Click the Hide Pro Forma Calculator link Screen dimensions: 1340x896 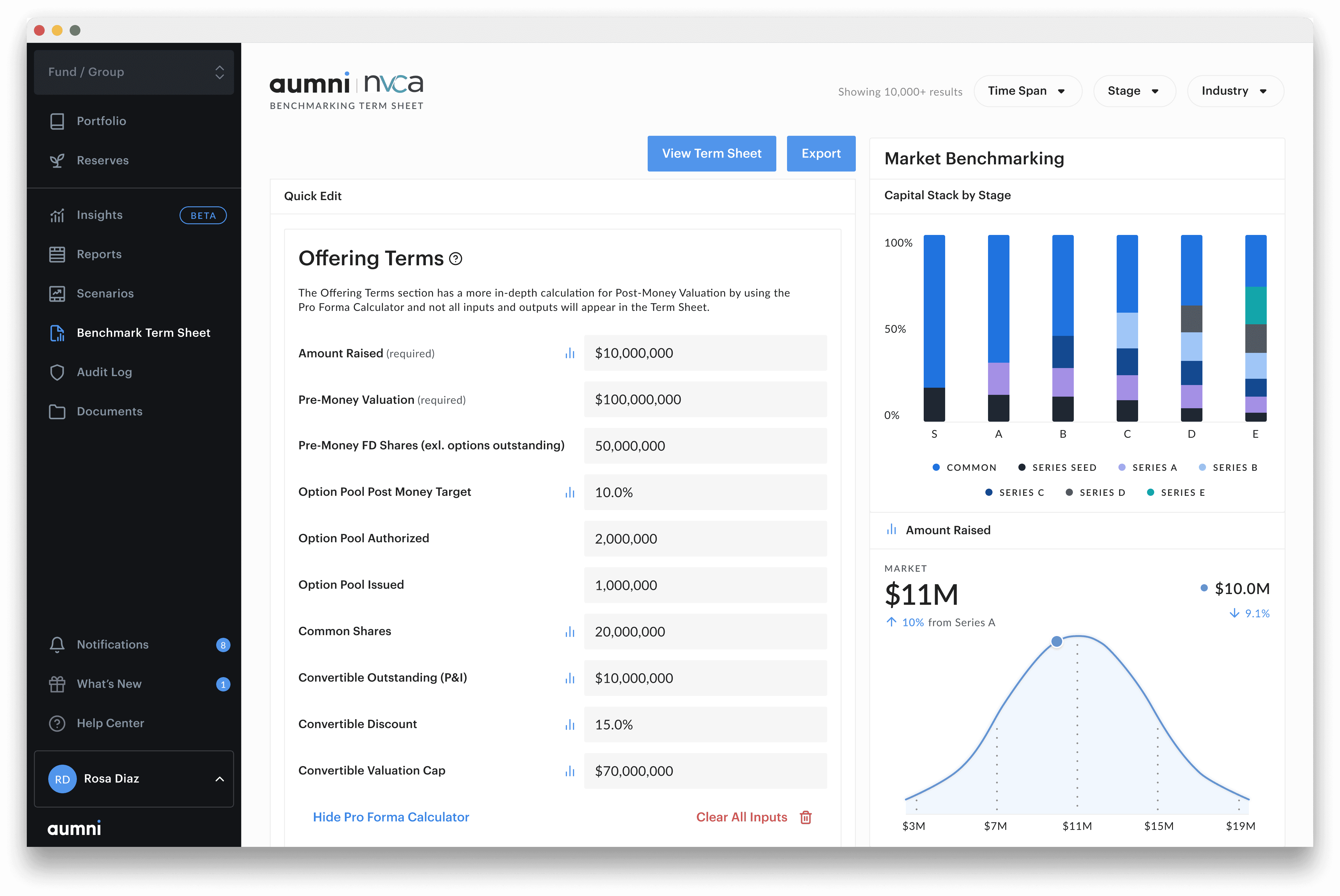click(x=391, y=817)
